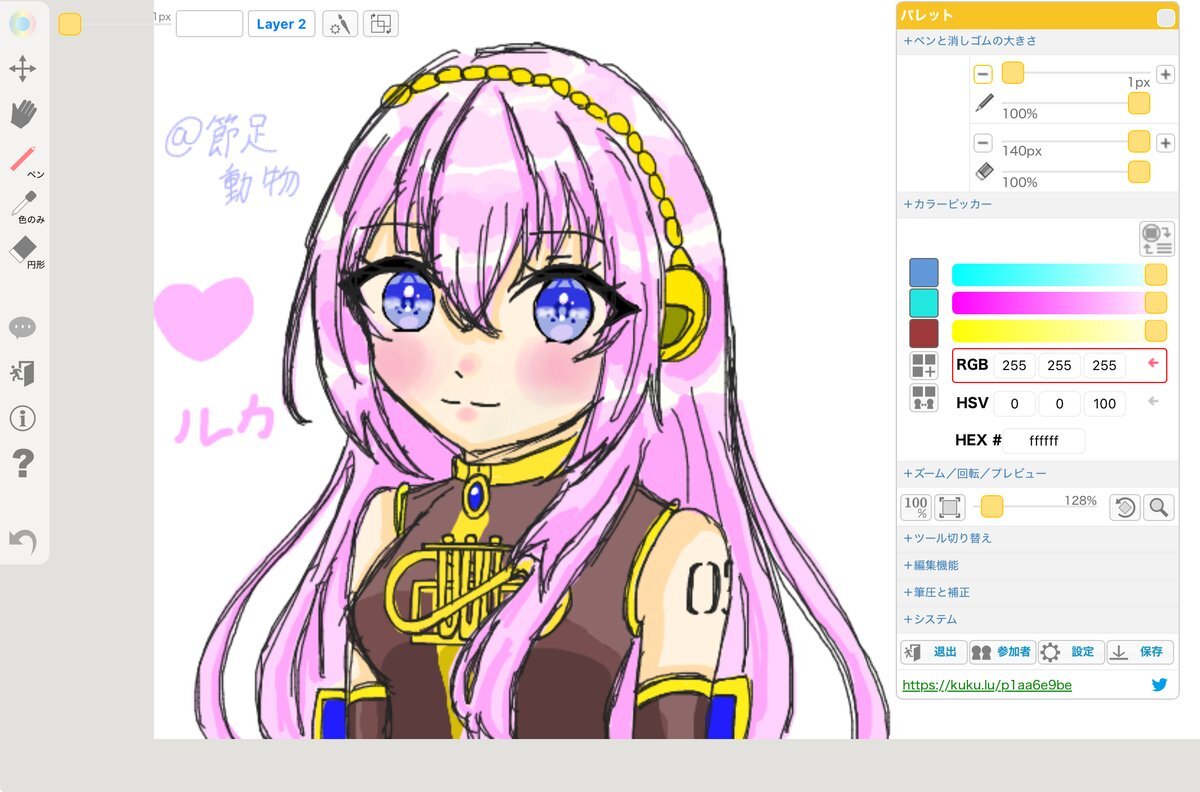Open the color wheel in the left toolbar
Viewport: 1200px width, 792px height.
pyautogui.click(x=22, y=24)
